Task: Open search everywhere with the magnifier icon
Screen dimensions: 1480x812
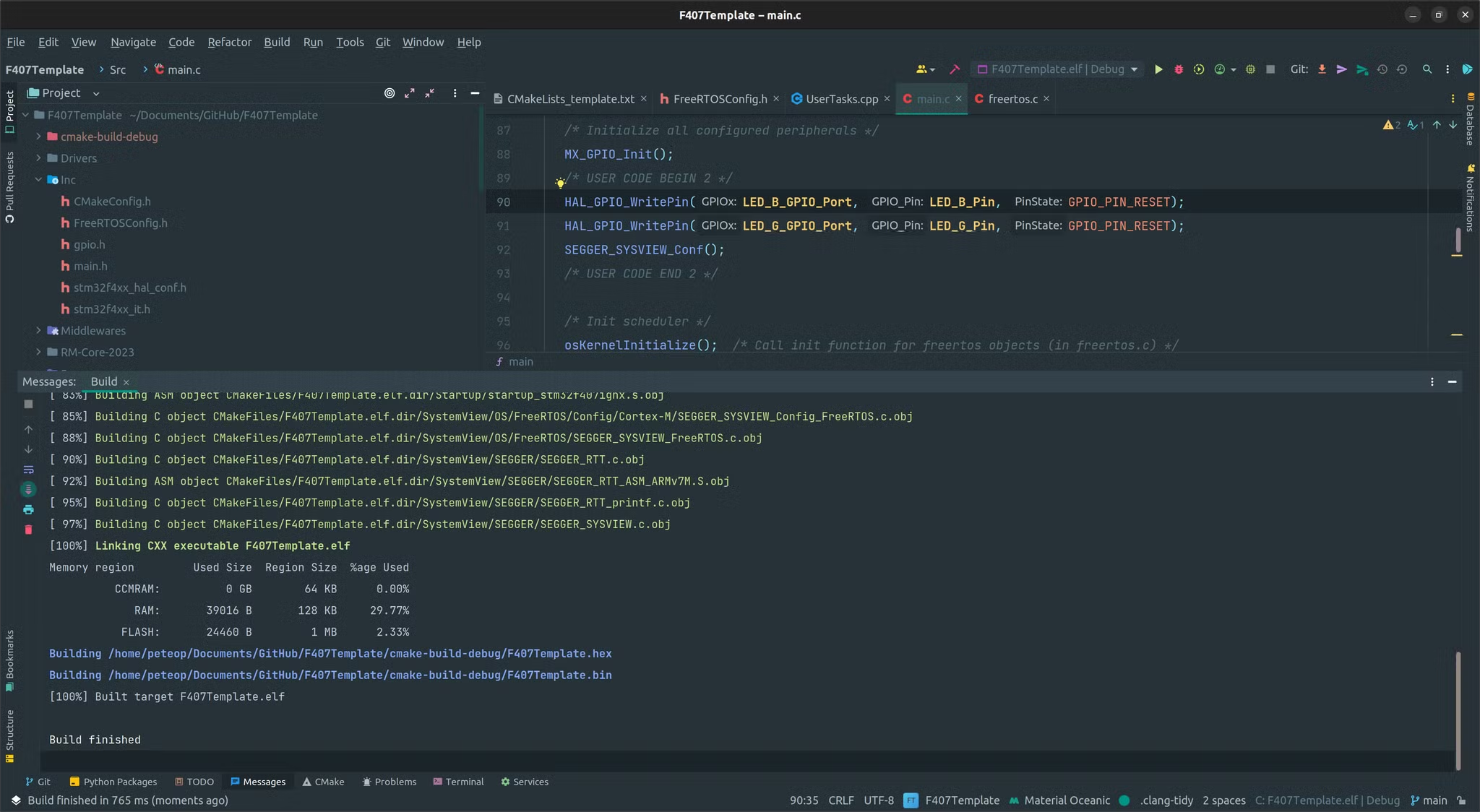Action: [1427, 69]
